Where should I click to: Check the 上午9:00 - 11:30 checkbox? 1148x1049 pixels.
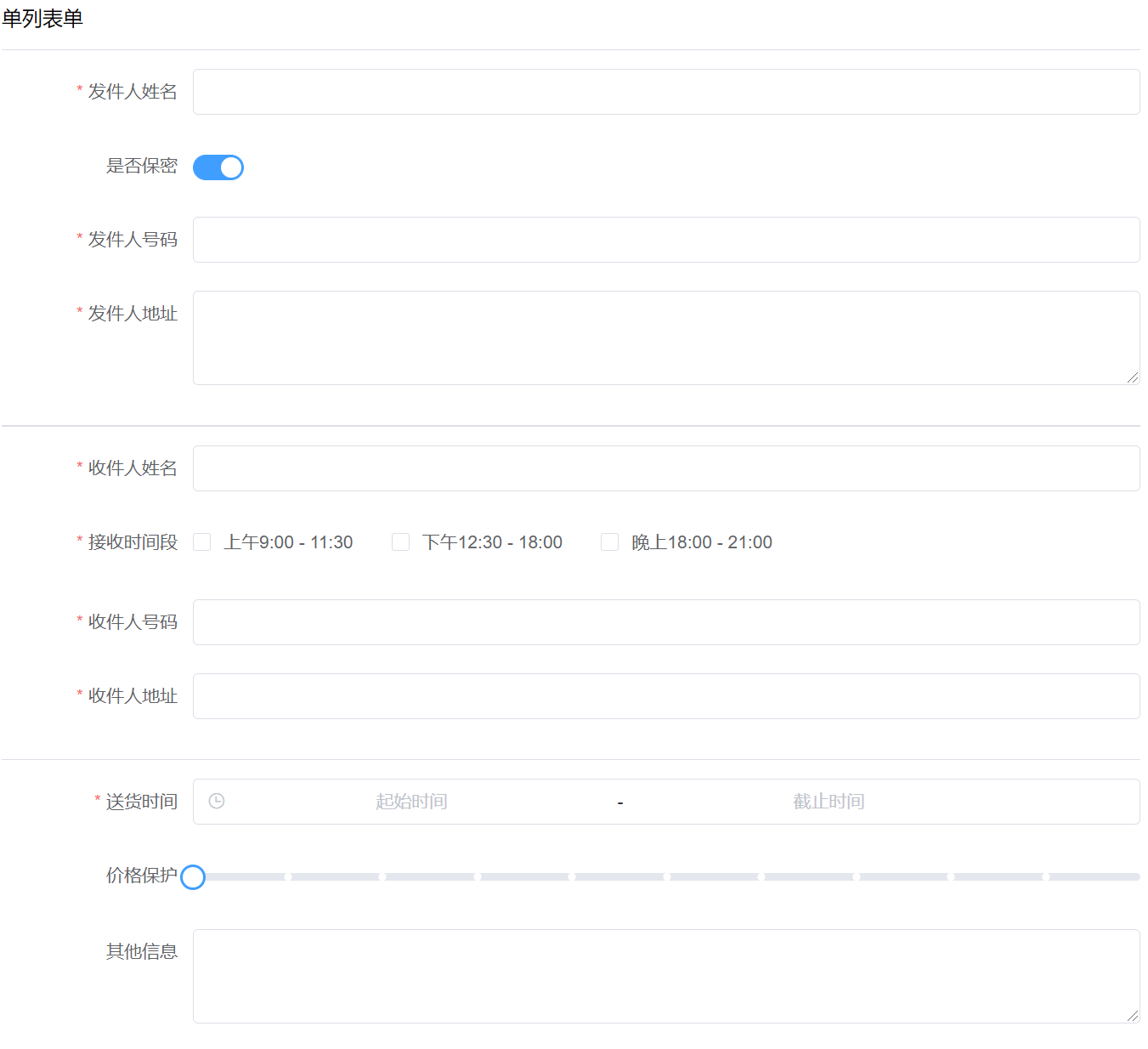point(202,542)
